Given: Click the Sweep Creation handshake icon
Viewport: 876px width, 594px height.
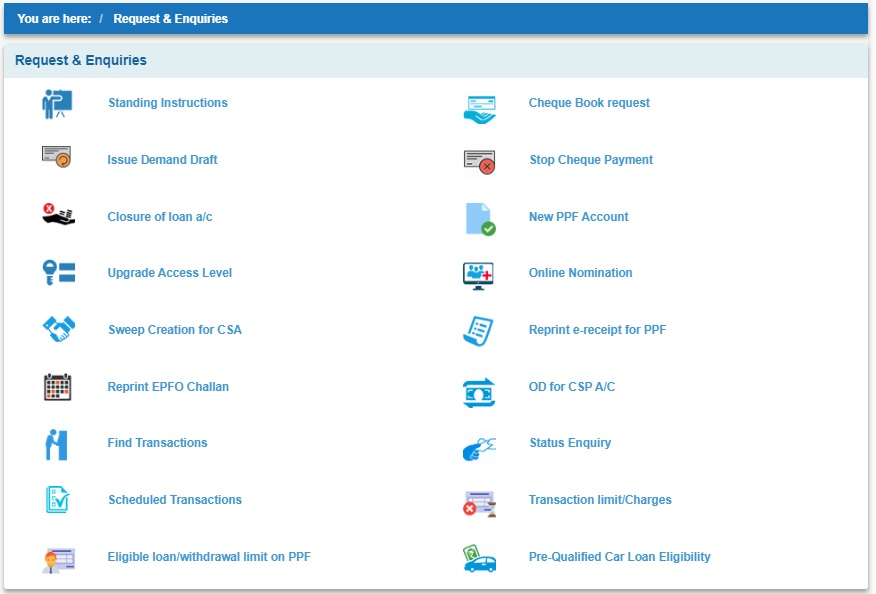Looking at the screenshot, I should pos(59,329).
